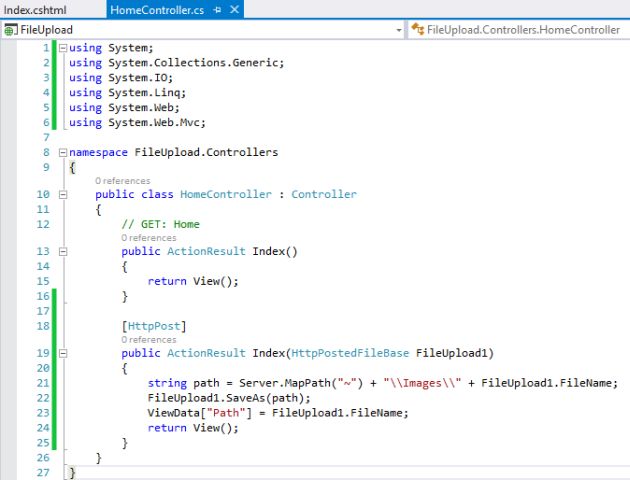Click 'using System.Collections.Generic;' text
The width and height of the screenshot is (630, 480).
(176, 63)
